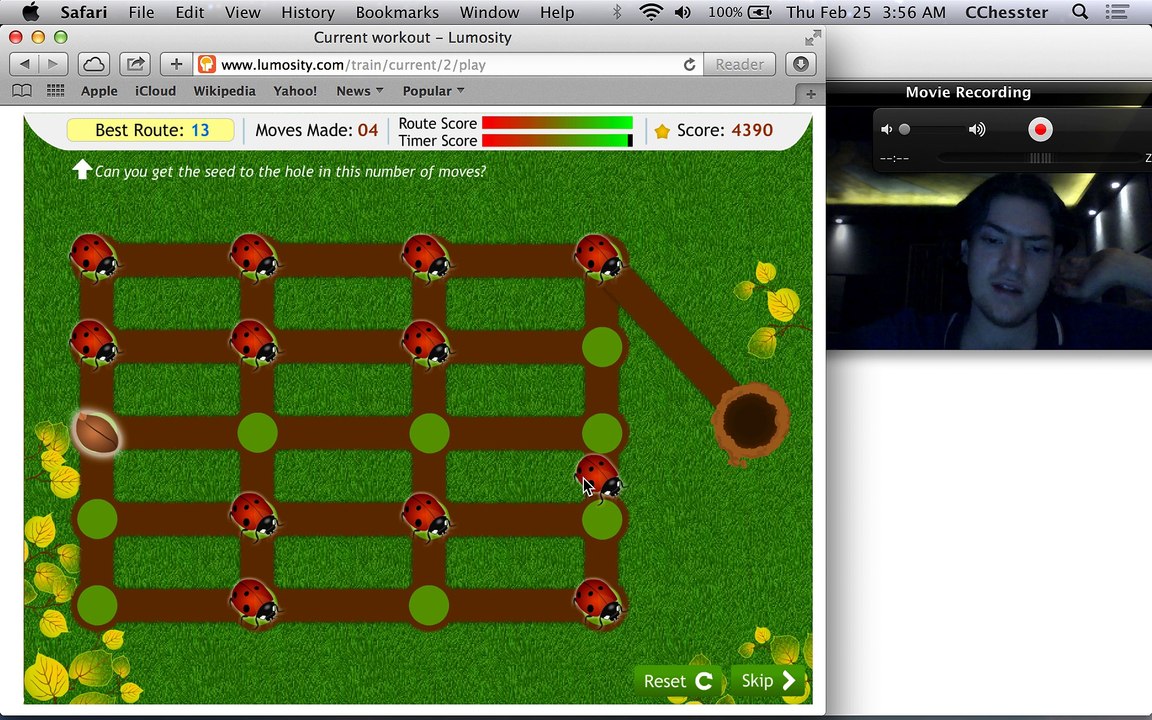This screenshot has width=1152, height=720.
Task: Click the seed on the path
Action: coord(97,432)
